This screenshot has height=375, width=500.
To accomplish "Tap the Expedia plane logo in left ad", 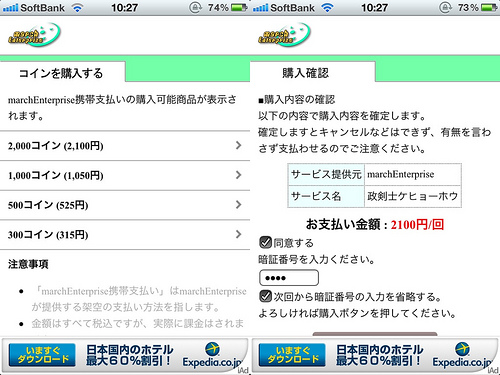I will (212, 349).
